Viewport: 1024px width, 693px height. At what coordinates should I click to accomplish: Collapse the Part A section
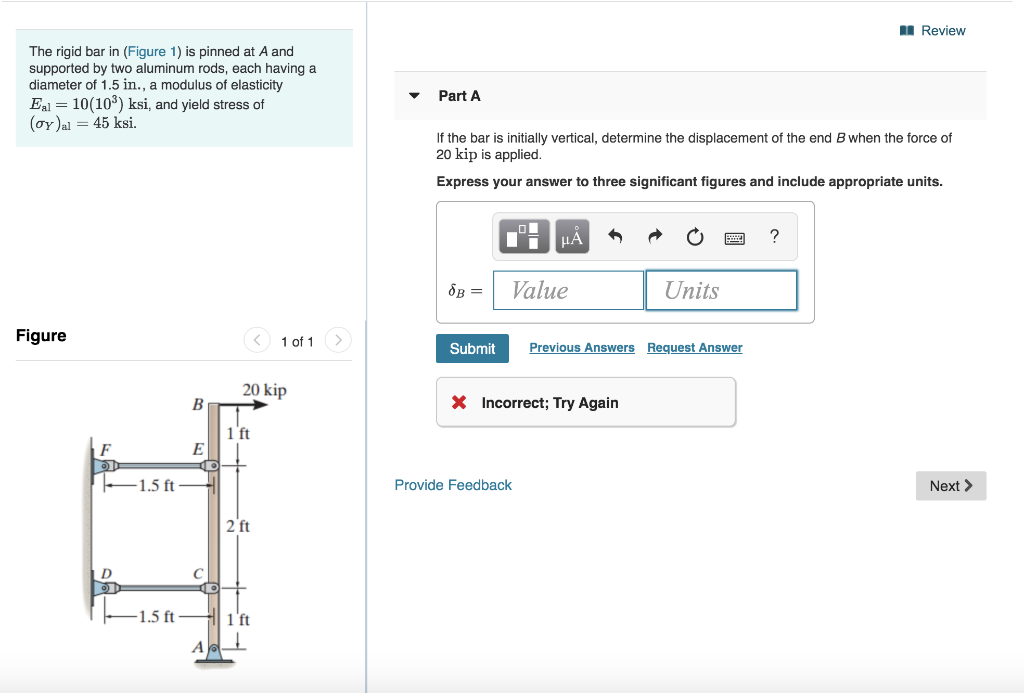tap(414, 96)
